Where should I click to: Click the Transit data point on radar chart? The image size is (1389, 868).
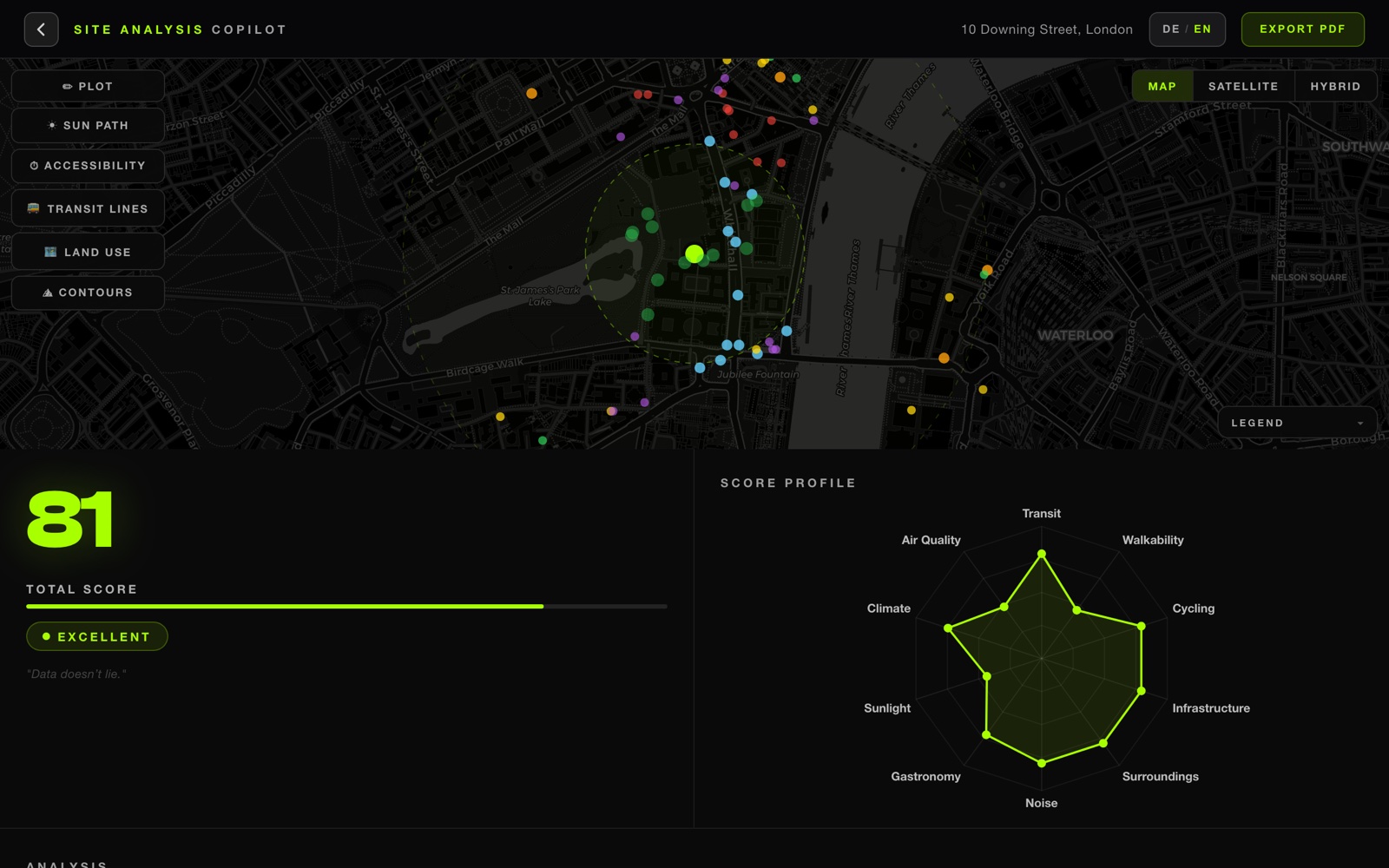[1042, 553]
